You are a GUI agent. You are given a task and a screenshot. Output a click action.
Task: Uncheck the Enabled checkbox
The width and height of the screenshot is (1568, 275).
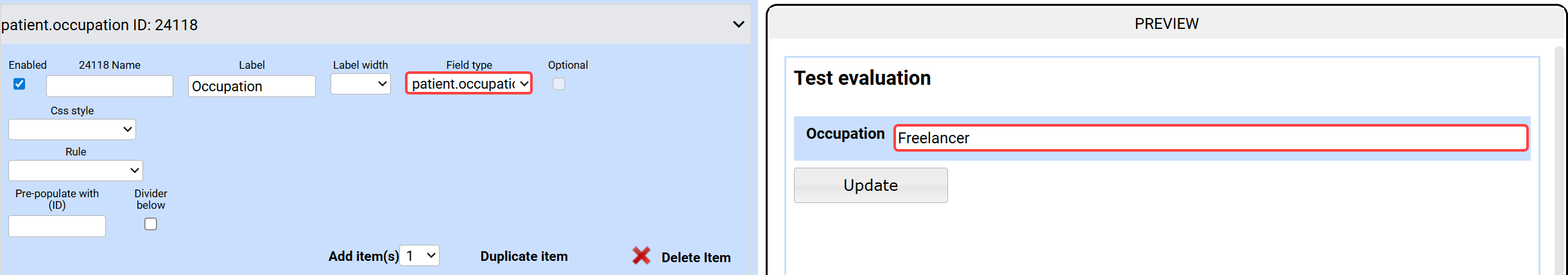coord(19,84)
